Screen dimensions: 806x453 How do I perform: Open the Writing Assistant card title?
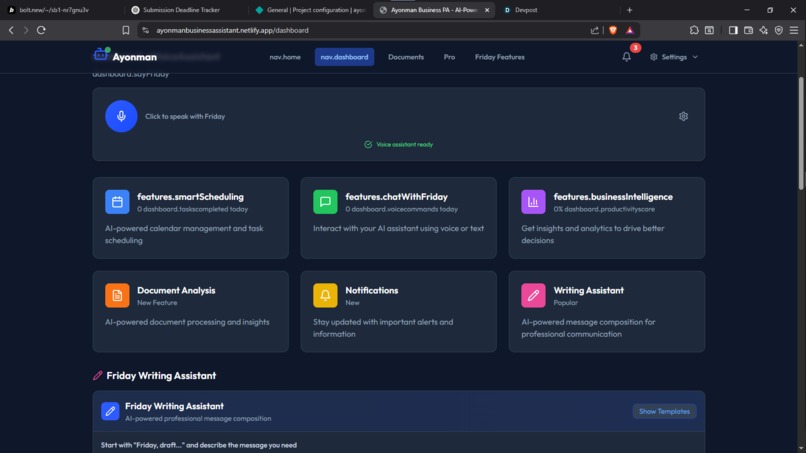(x=589, y=291)
